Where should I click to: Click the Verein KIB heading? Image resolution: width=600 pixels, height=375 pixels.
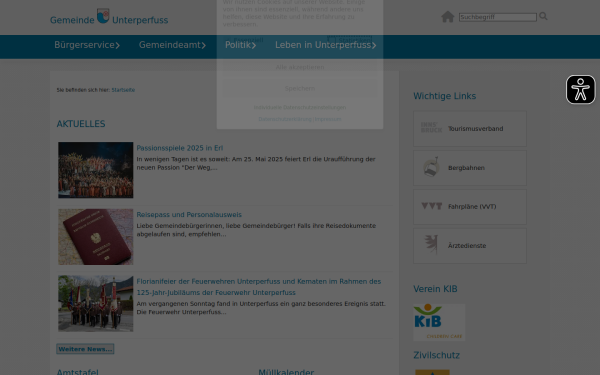pyautogui.click(x=435, y=289)
